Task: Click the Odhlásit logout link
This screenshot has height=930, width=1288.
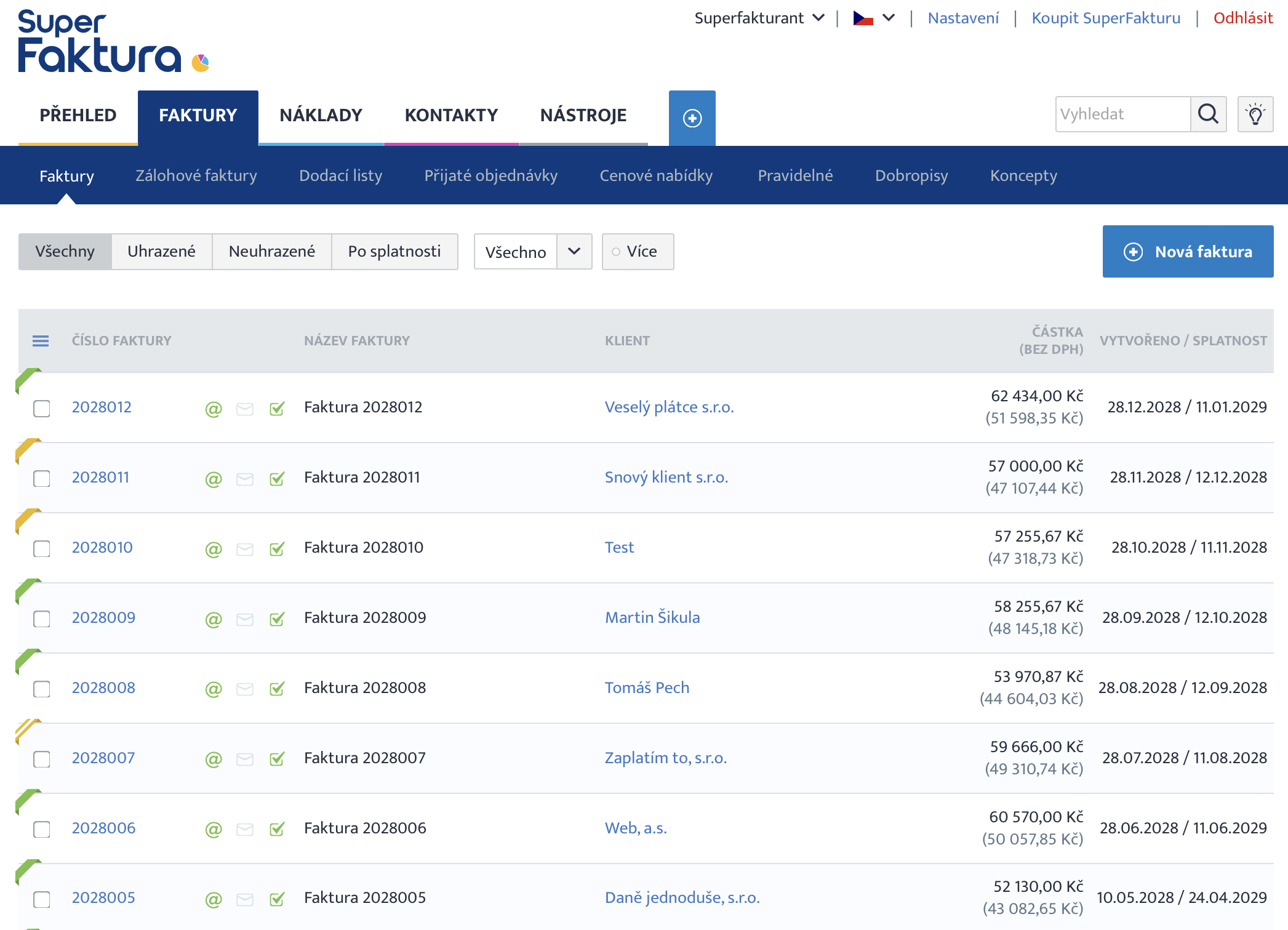Action: point(1243,18)
